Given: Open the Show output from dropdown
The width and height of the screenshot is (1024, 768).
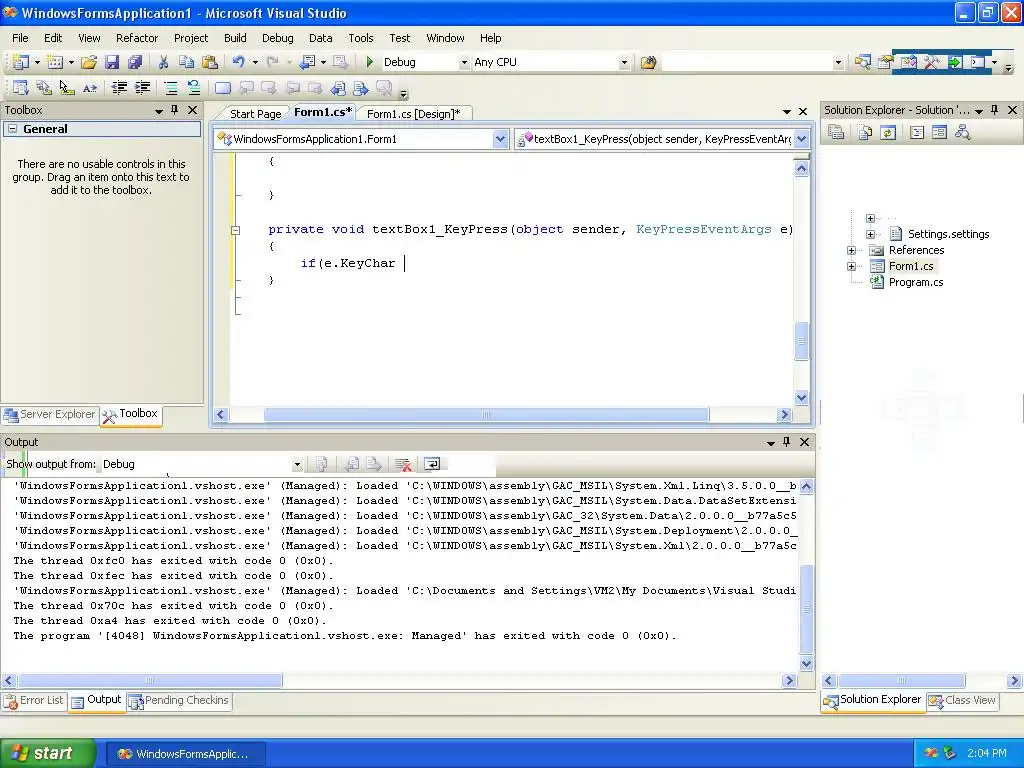Looking at the screenshot, I should click(x=297, y=464).
